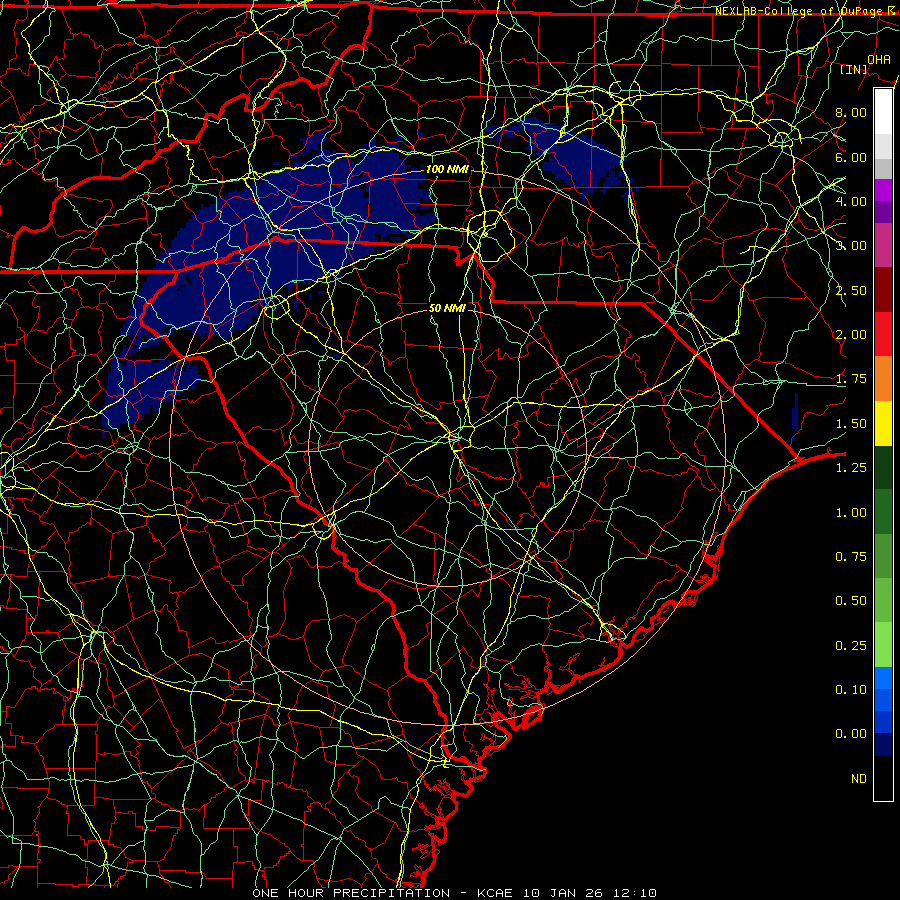Click the dark red 2.50 legend swatch
Image resolution: width=900 pixels, height=900 pixels.
(883, 290)
